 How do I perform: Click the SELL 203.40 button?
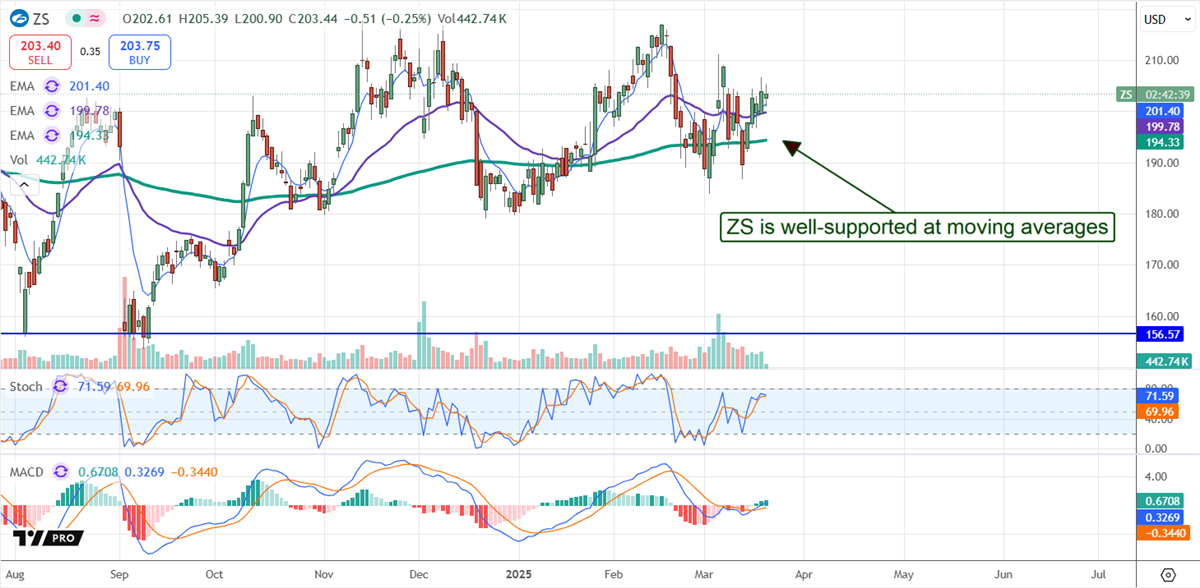39,51
